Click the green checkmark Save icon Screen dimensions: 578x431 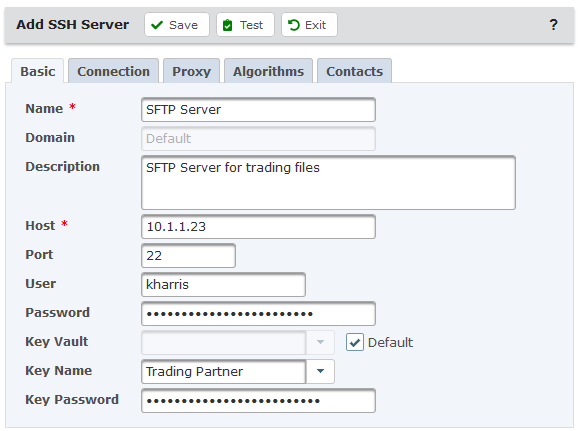click(x=157, y=25)
